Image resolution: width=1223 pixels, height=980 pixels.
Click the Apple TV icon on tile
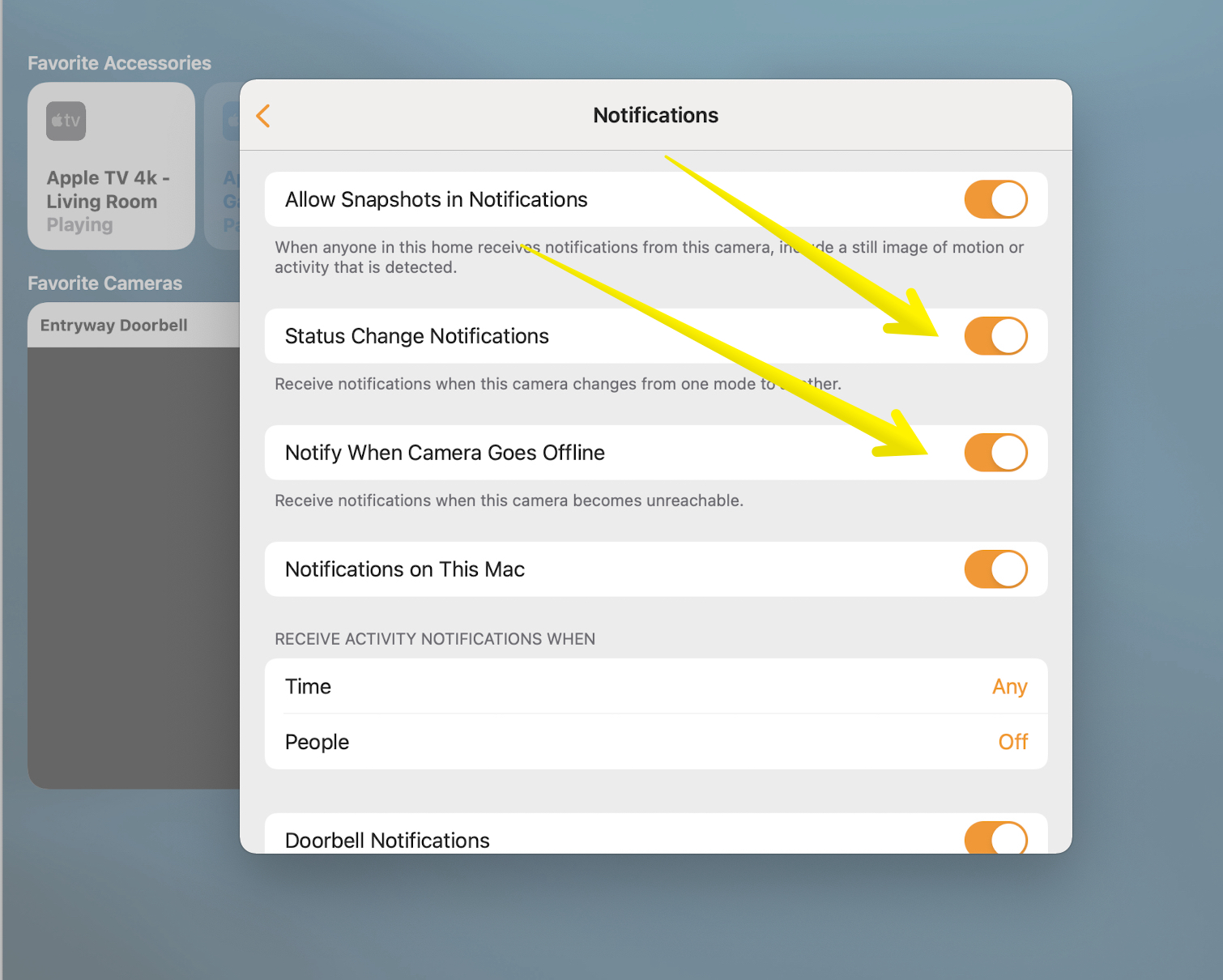(x=66, y=121)
